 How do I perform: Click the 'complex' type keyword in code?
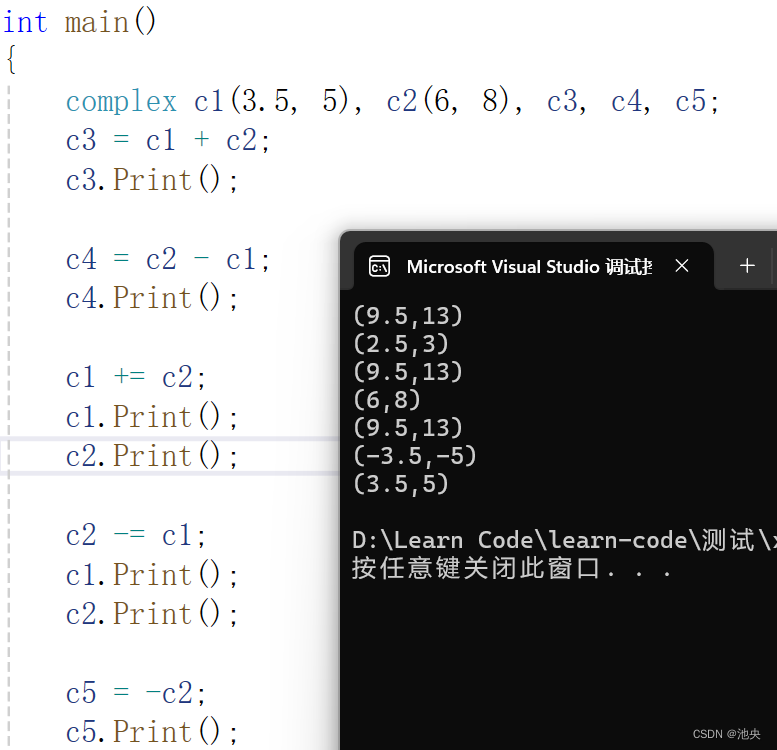[121, 102]
